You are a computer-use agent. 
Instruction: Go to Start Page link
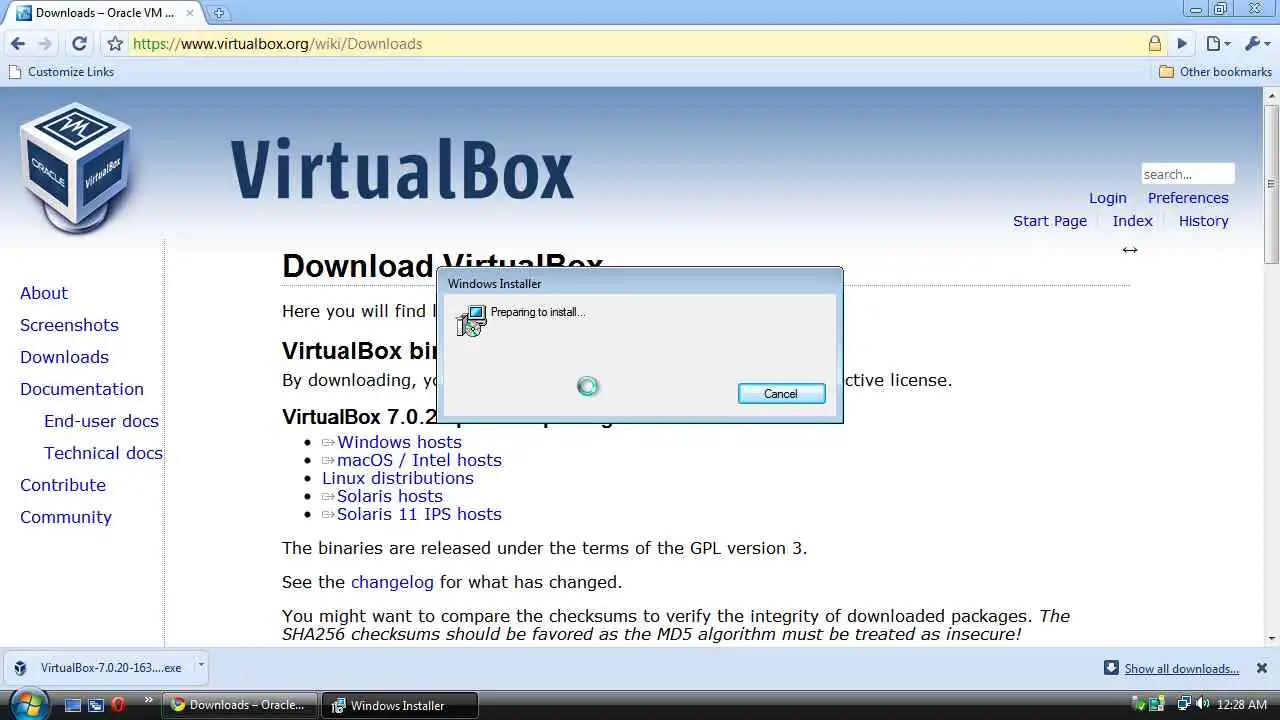1050,221
